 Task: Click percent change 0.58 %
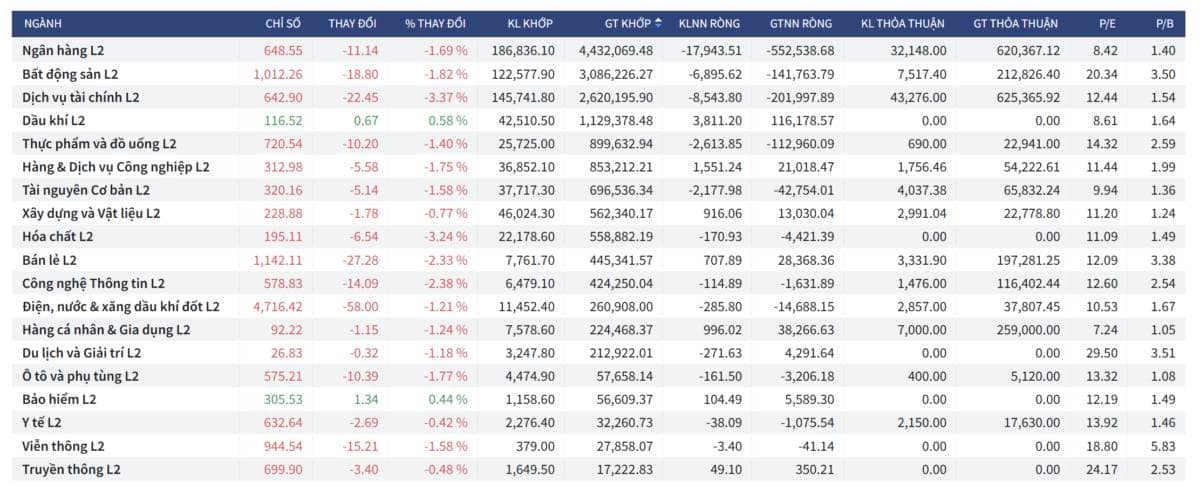[x=447, y=119]
